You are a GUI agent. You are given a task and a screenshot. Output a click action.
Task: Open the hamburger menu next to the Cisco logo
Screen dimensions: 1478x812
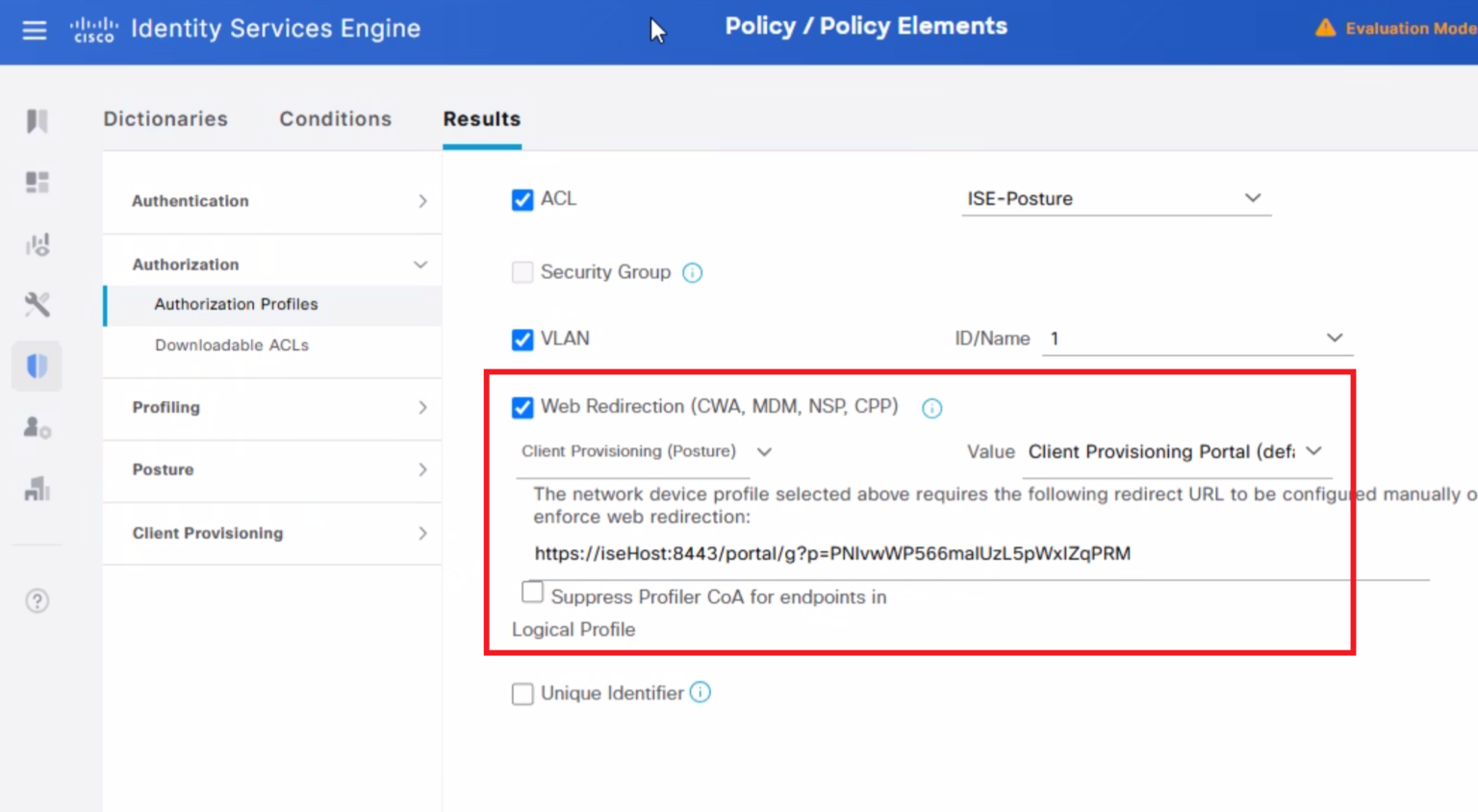coord(35,29)
